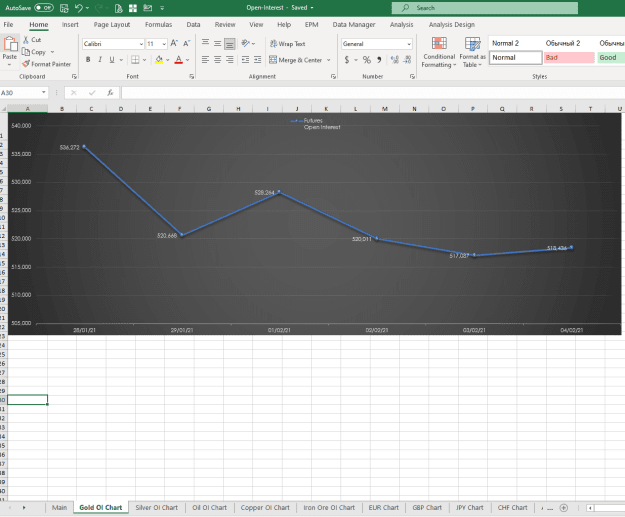
Task: Apply the Normal cell style
Action: [515, 58]
